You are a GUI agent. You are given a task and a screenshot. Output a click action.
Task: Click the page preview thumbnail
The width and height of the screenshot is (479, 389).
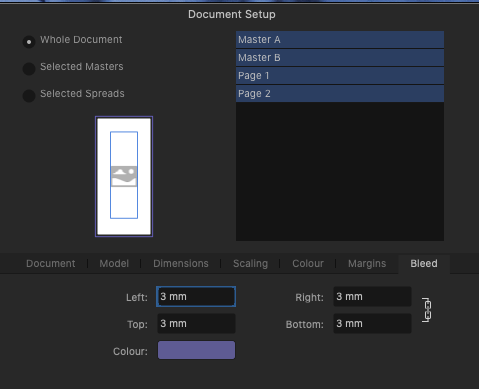124,176
